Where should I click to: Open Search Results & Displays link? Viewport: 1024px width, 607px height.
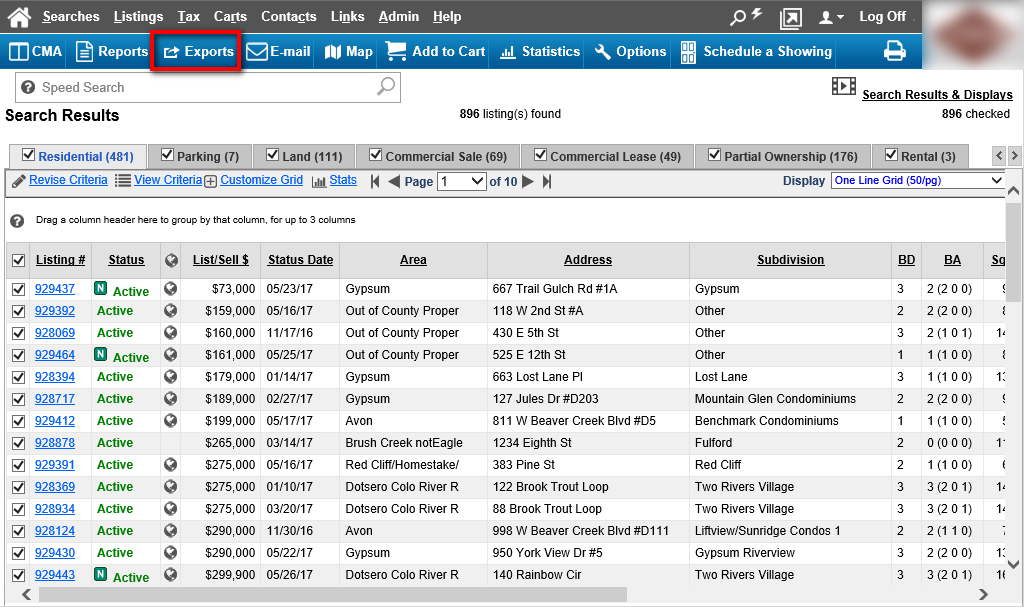click(937, 94)
